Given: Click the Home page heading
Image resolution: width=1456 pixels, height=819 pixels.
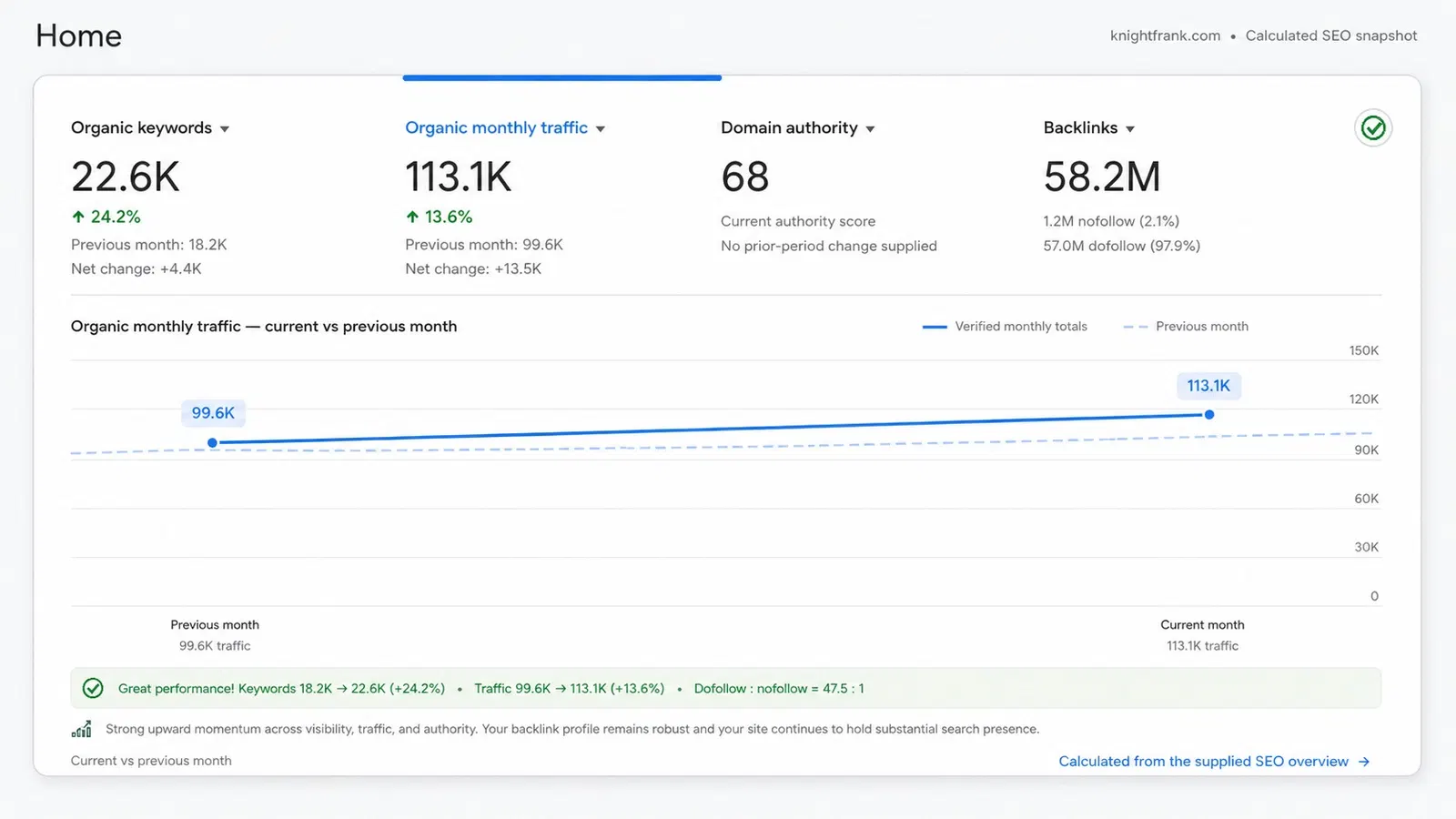Looking at the screenshot, I should pyautogui.click(x=78, y=35).
